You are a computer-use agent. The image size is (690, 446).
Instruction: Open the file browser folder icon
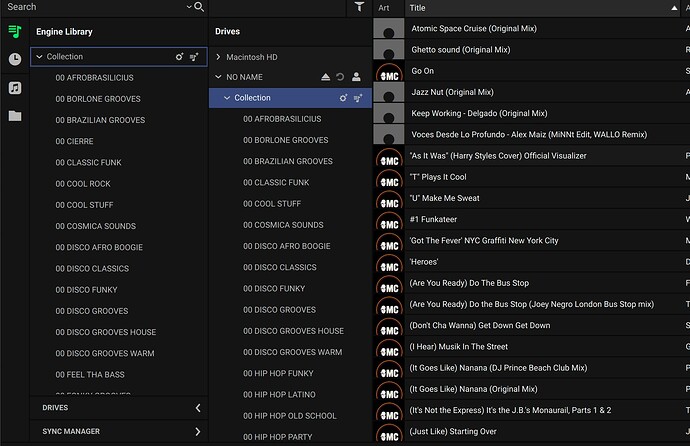tap(15, 116)
